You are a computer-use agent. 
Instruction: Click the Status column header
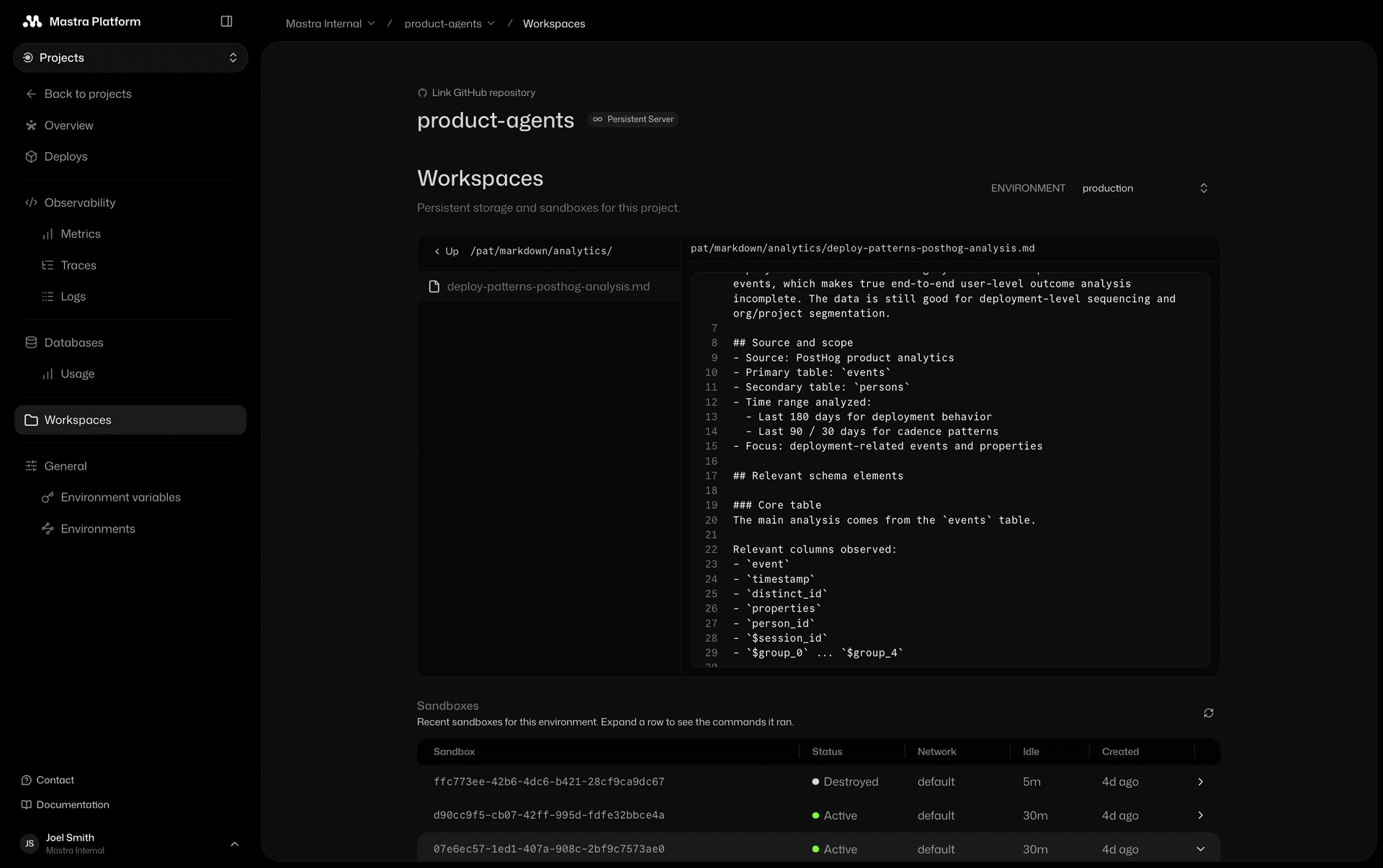tap(827, 751)
